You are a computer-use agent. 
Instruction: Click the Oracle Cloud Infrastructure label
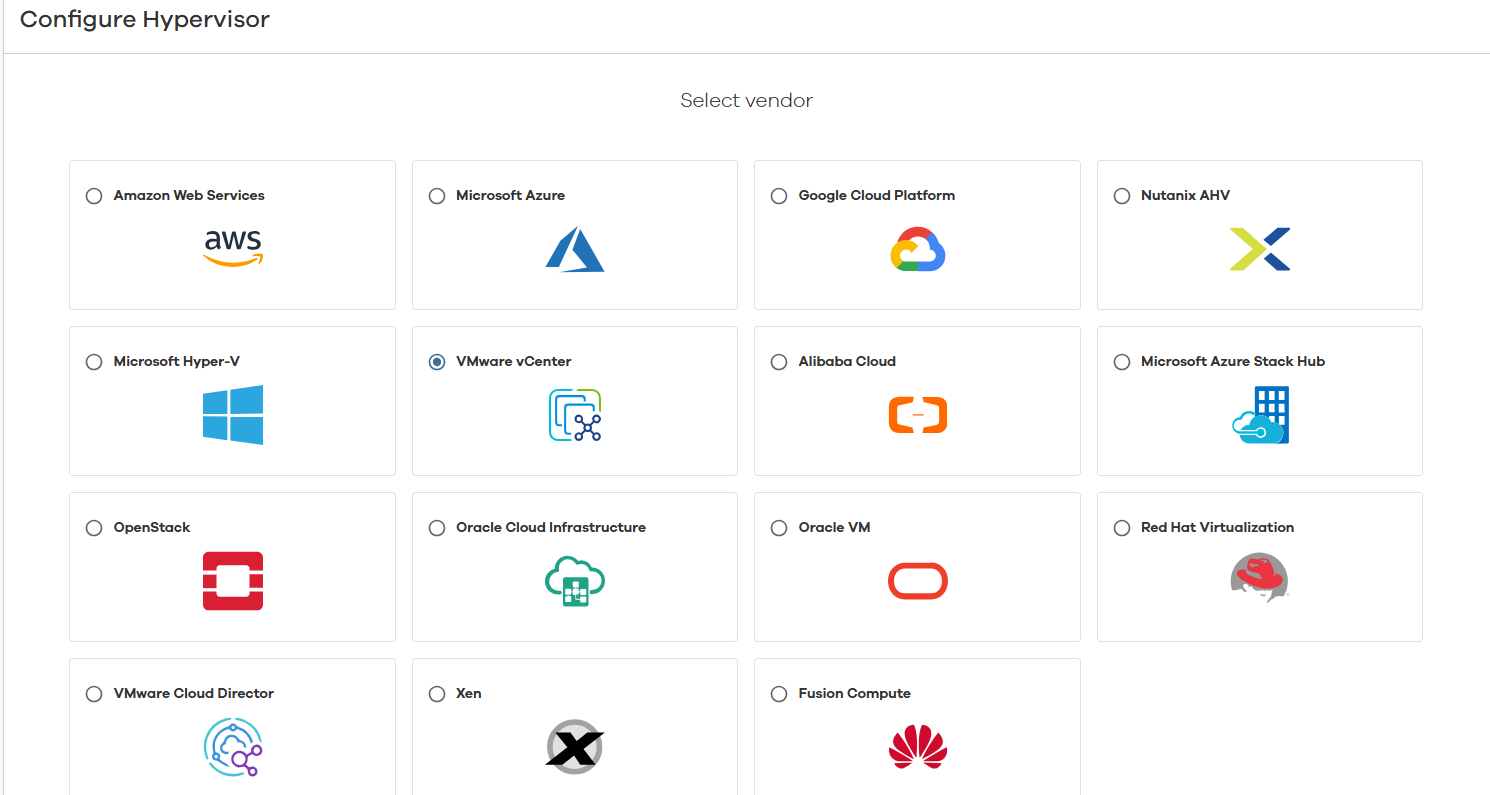550,528
